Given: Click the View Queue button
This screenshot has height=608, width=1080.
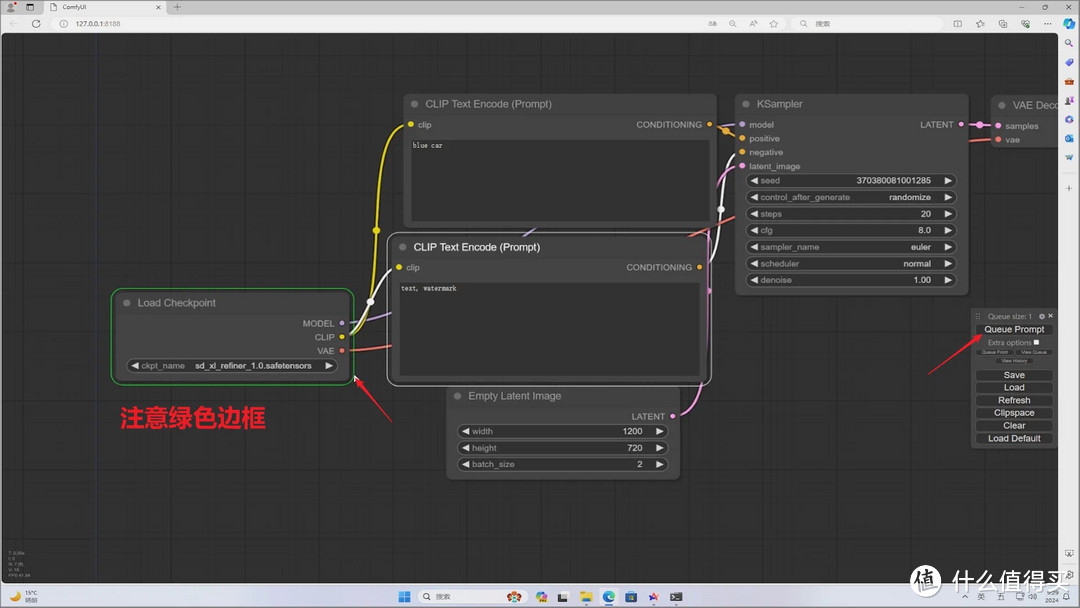Looking at the screenshot, I should [1034, 352].
